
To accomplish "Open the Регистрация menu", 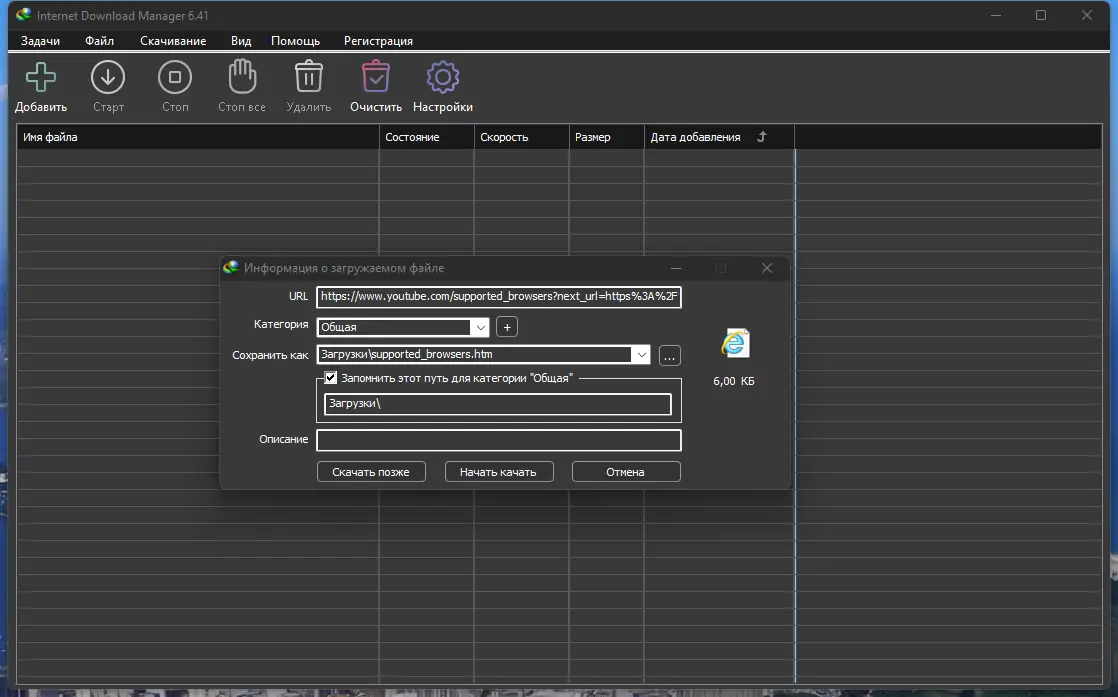I will point(378,41).
